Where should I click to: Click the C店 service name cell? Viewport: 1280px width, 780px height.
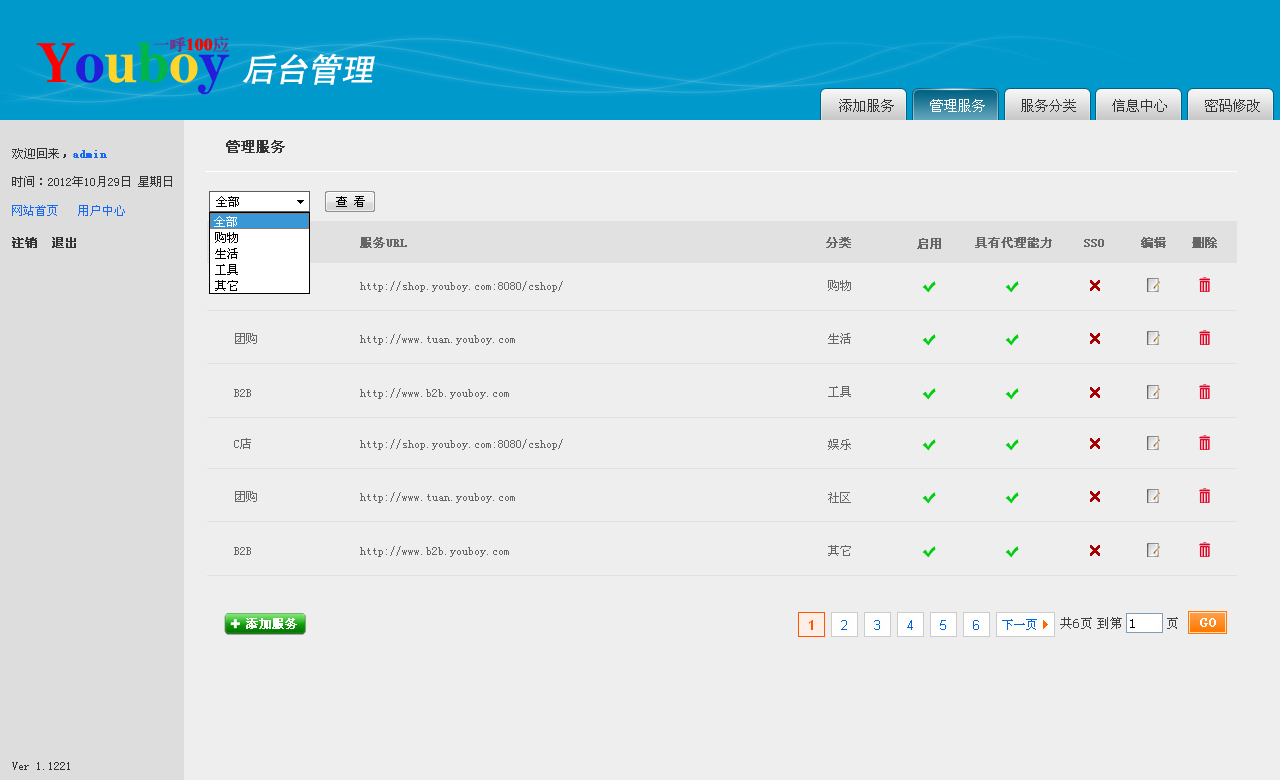point(242,444)
